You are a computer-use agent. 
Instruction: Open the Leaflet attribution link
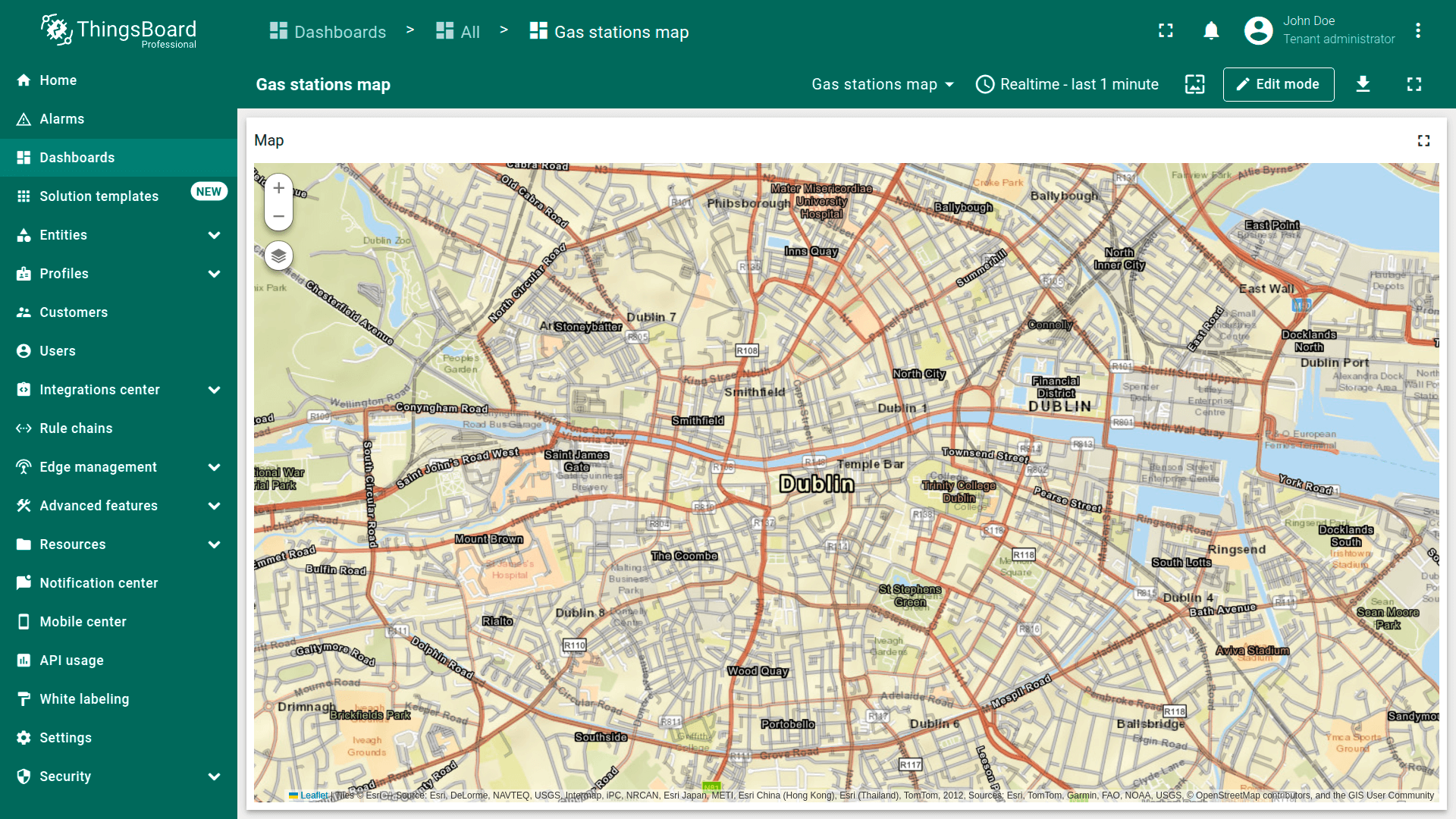(x=313, y=795)
